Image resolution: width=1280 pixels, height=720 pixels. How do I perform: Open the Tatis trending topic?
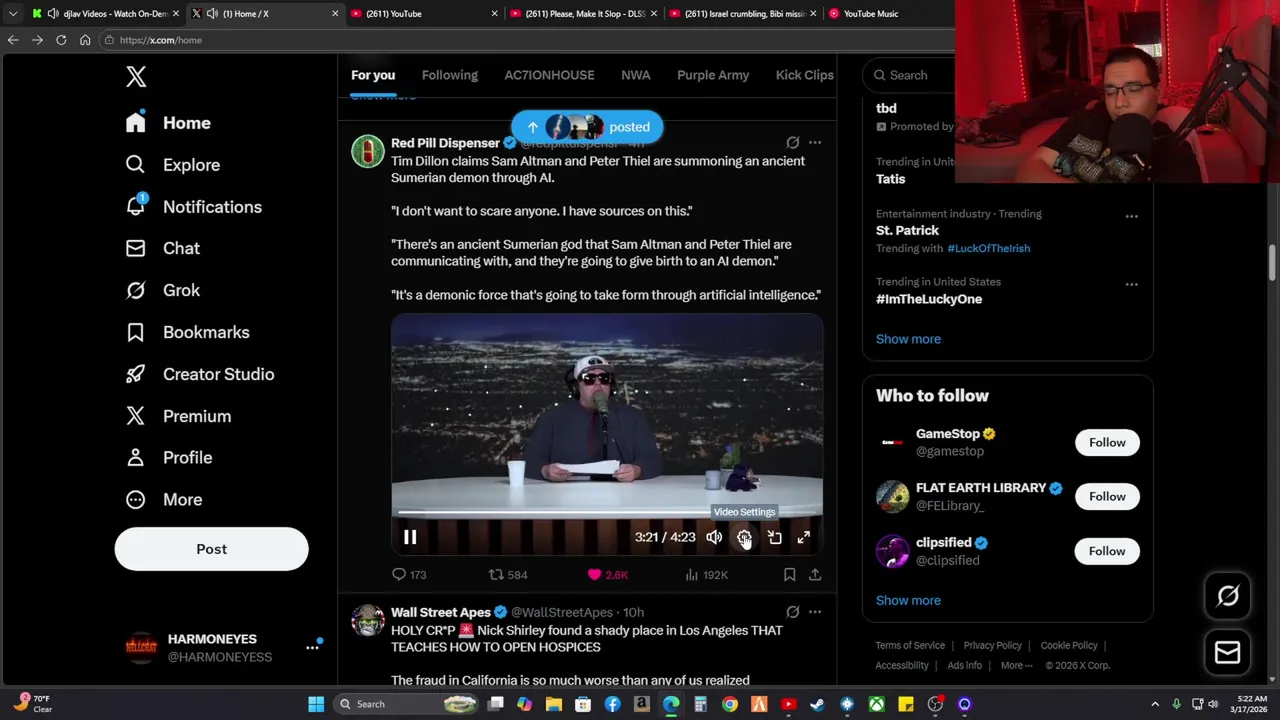890,179
